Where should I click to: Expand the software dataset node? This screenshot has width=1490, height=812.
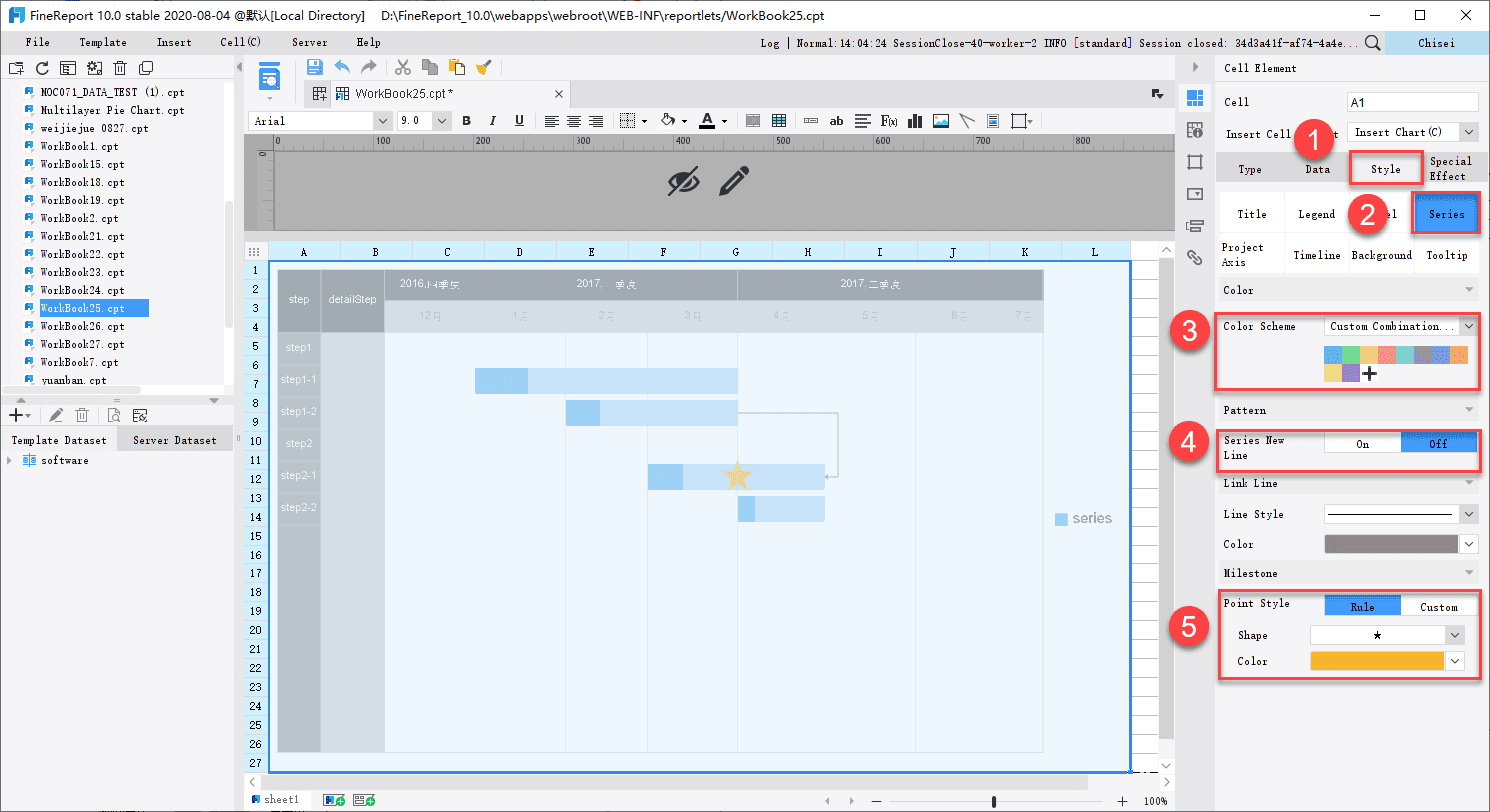pyautogui.click(x=10, y=460)
